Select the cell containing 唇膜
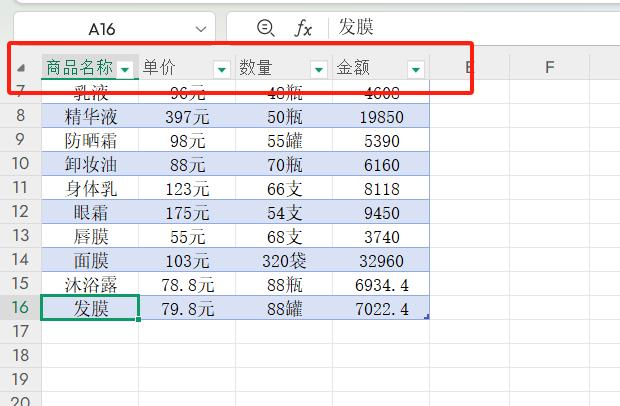The height and width of the screenshot is (406, 620). (x=90, y=236)
